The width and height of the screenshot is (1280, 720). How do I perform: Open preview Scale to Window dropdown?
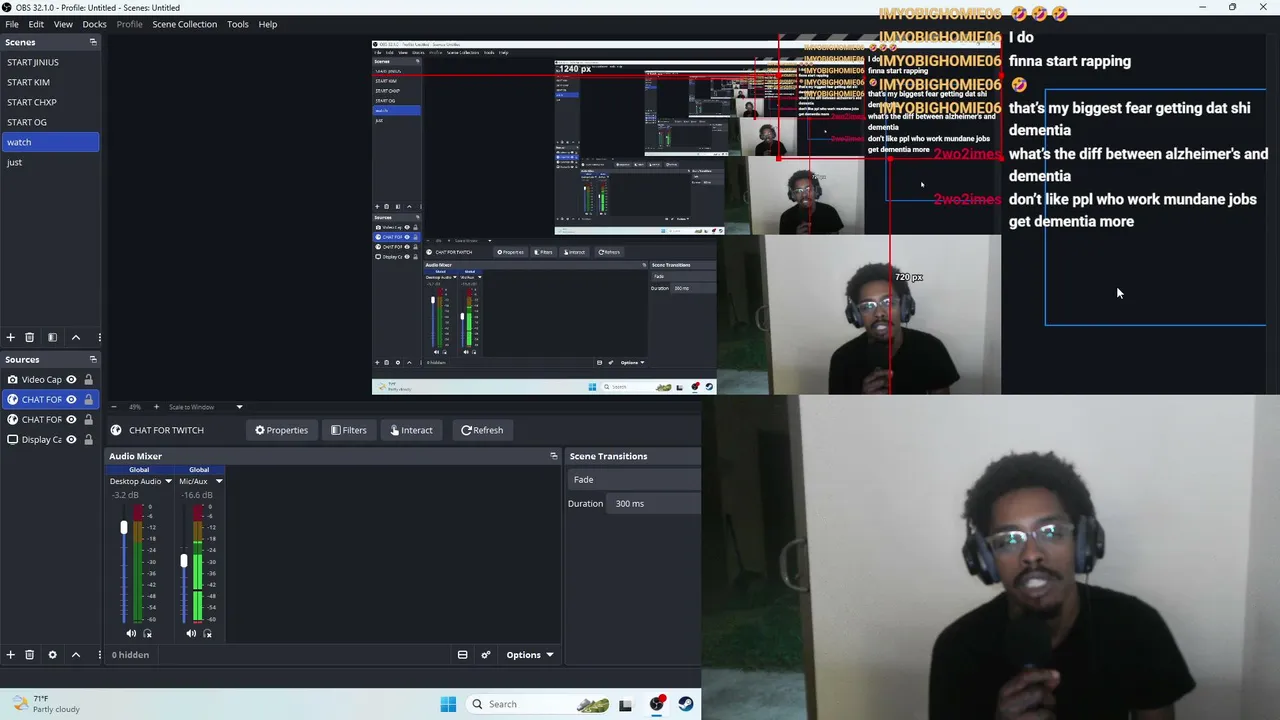coord(206,407)
